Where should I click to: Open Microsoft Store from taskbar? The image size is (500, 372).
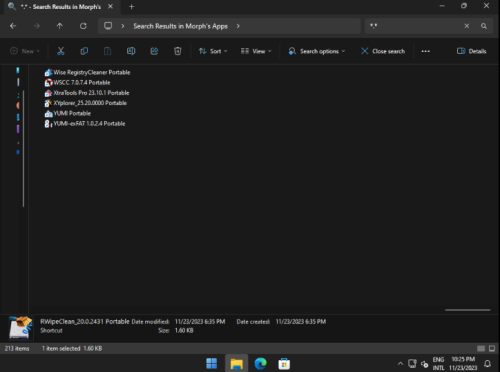point(284,363)
